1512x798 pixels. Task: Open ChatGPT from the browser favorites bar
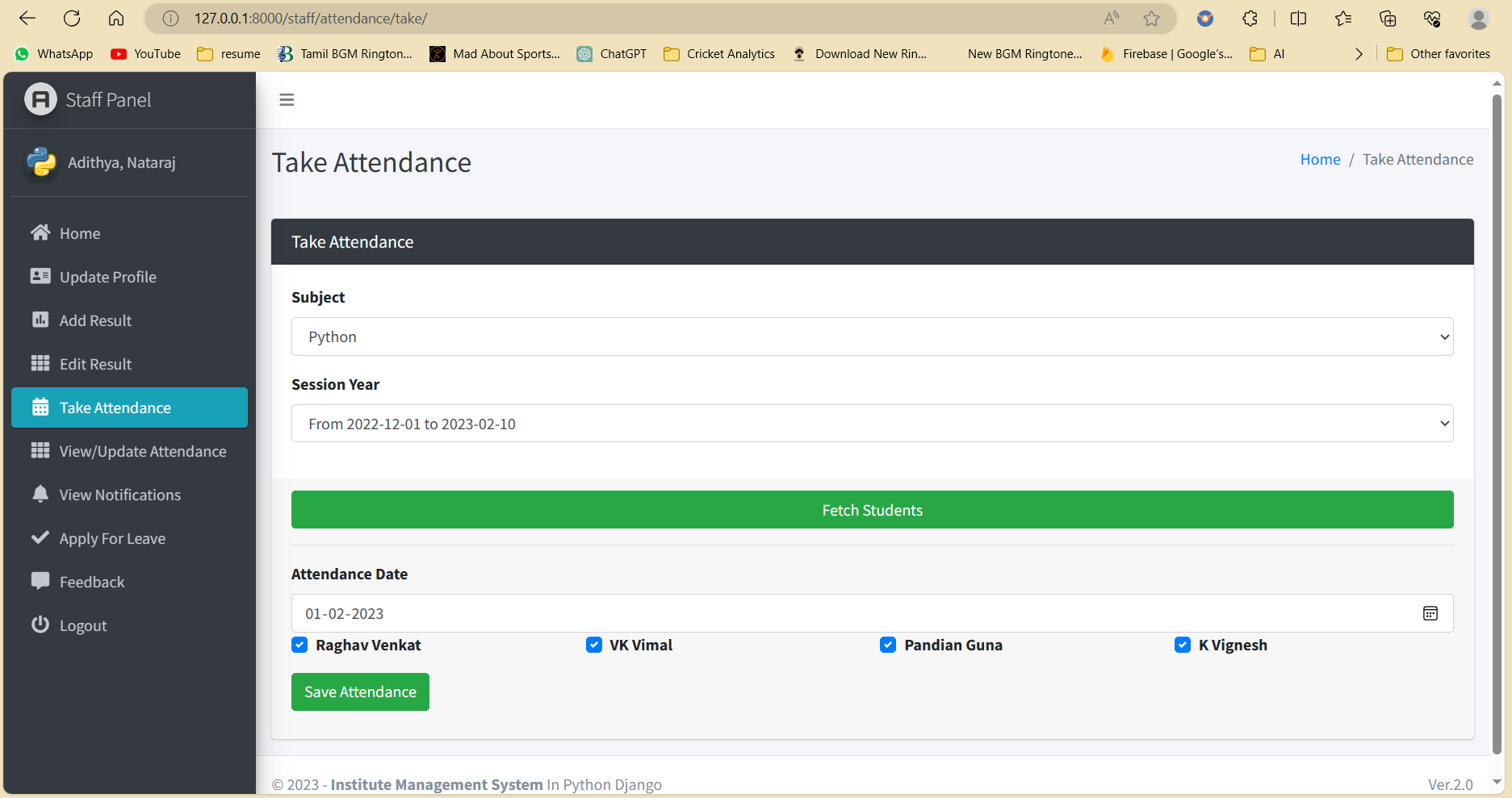point(611,53)
